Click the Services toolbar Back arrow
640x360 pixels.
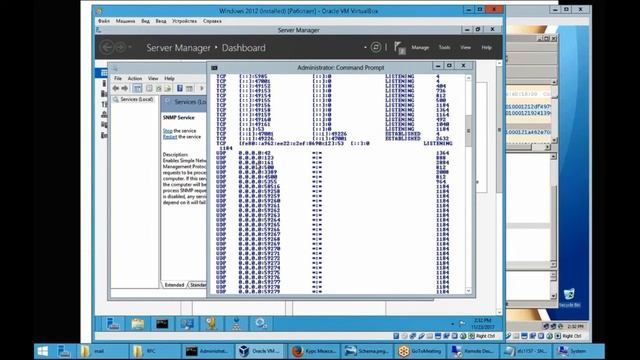point(116,88)
